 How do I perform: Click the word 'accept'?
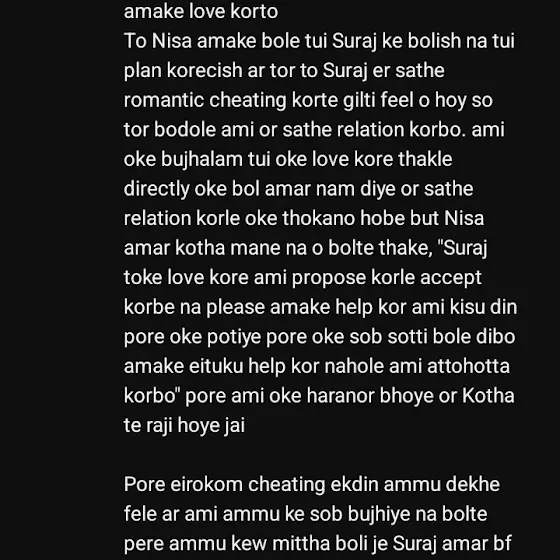point(451,278)
